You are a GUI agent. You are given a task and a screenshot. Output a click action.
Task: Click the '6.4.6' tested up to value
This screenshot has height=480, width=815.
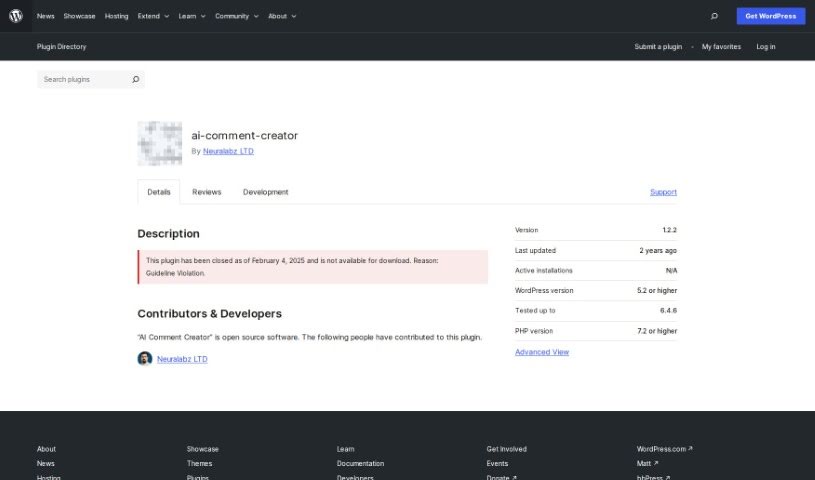pos(668,310)
